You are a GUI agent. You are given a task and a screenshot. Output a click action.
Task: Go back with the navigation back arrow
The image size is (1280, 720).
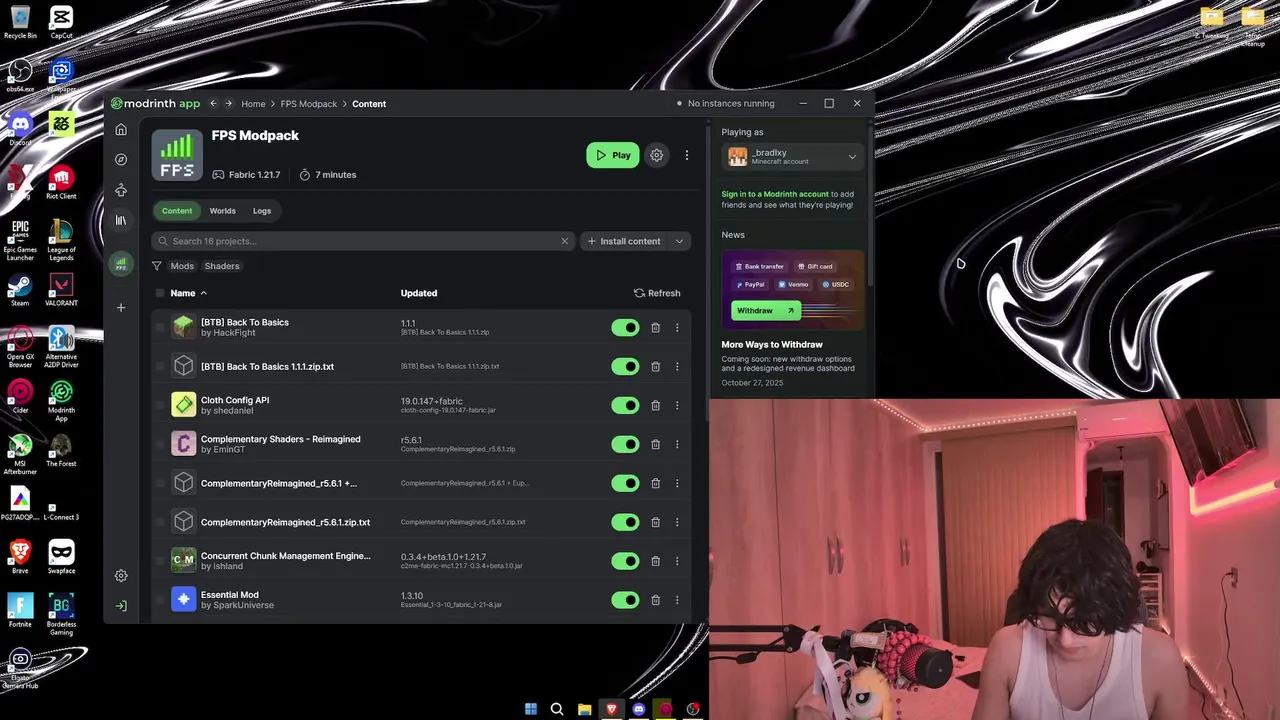pyautogui.click(x=213, y=103)
